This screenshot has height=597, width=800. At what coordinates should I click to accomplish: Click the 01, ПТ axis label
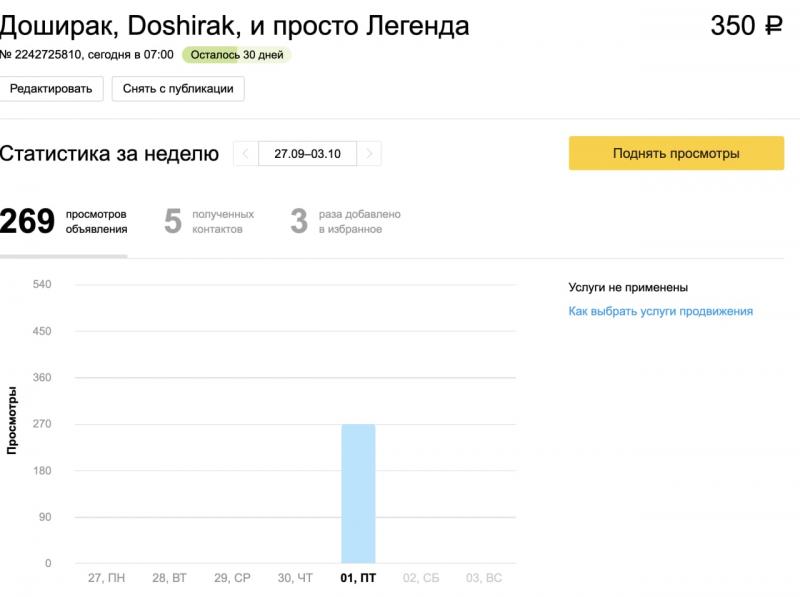click(358, 578)
